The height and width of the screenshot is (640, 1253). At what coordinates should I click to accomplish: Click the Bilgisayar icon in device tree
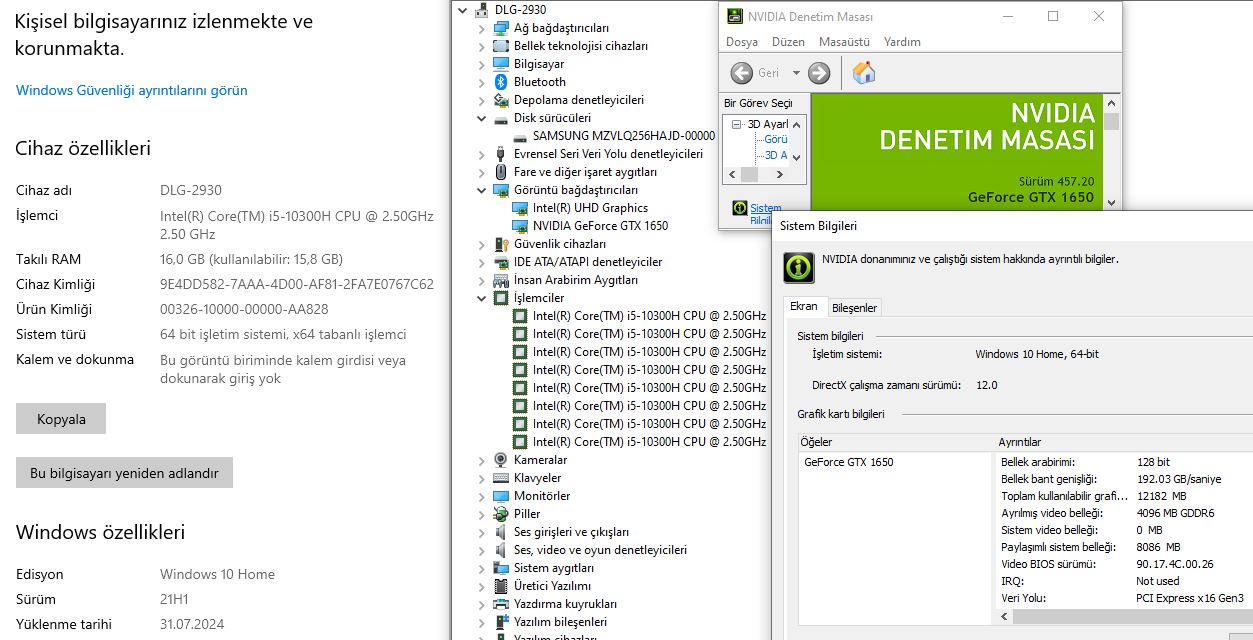click(x=501, y=64)
